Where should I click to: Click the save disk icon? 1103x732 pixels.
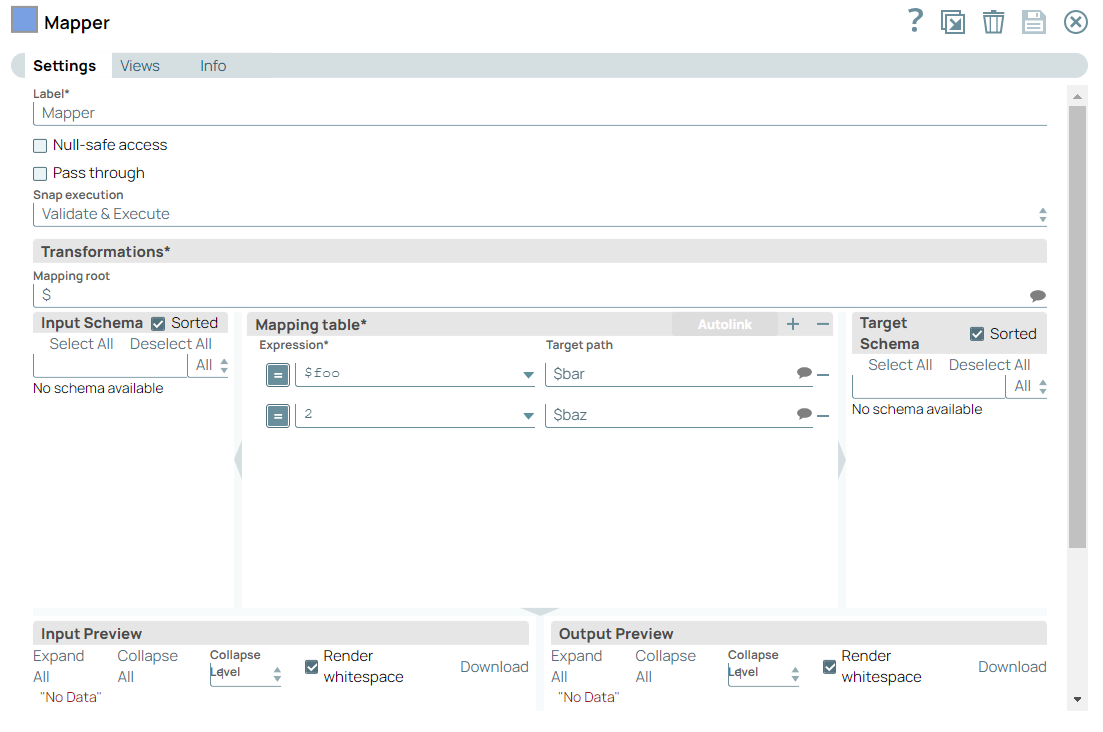click(x=1033, y=22)
